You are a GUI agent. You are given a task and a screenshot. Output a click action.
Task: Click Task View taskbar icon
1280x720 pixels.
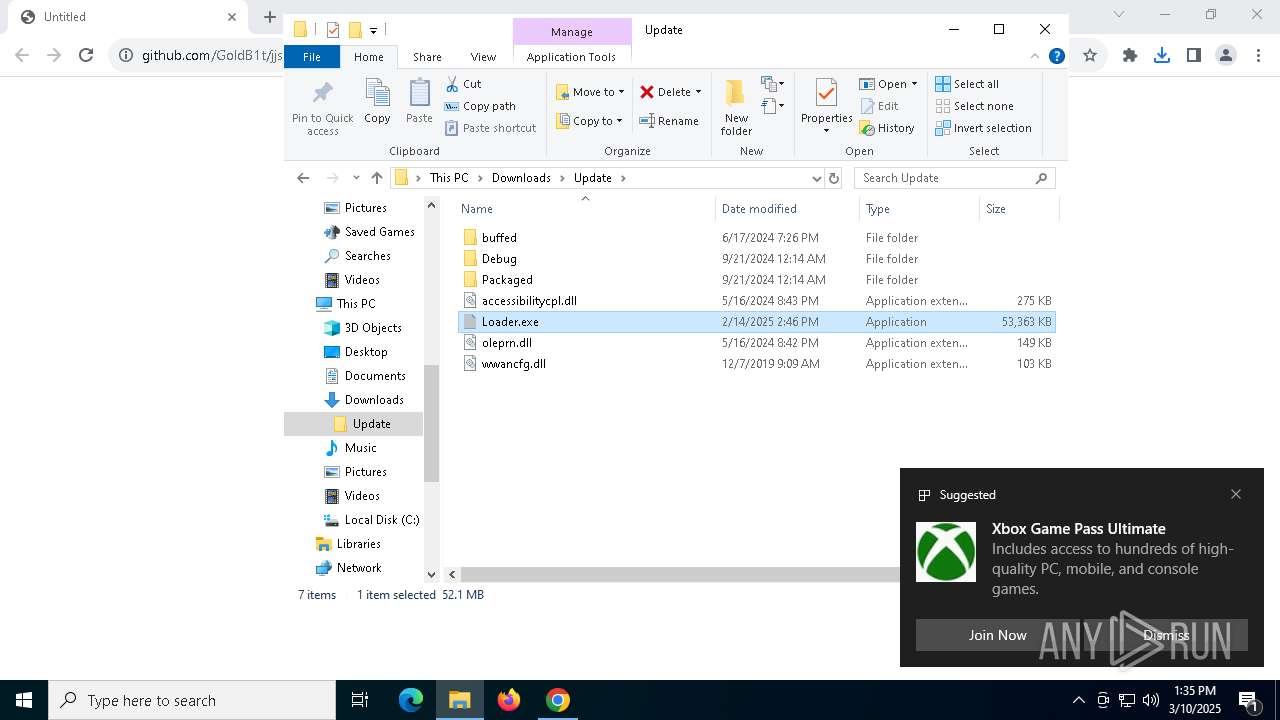point(360,700)
